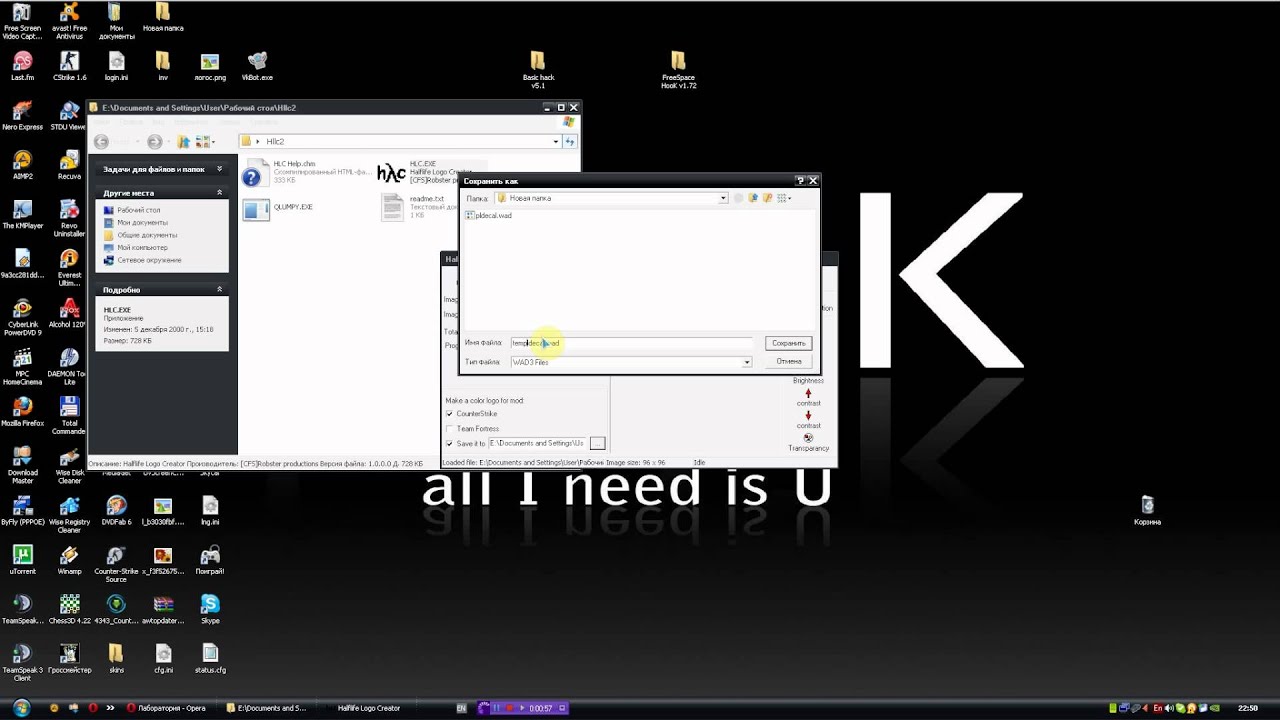Select HLC.EXE hλc icon in Explorer
The width and height of the screenshot is (1280, 720).
click(x=391, y=173)
